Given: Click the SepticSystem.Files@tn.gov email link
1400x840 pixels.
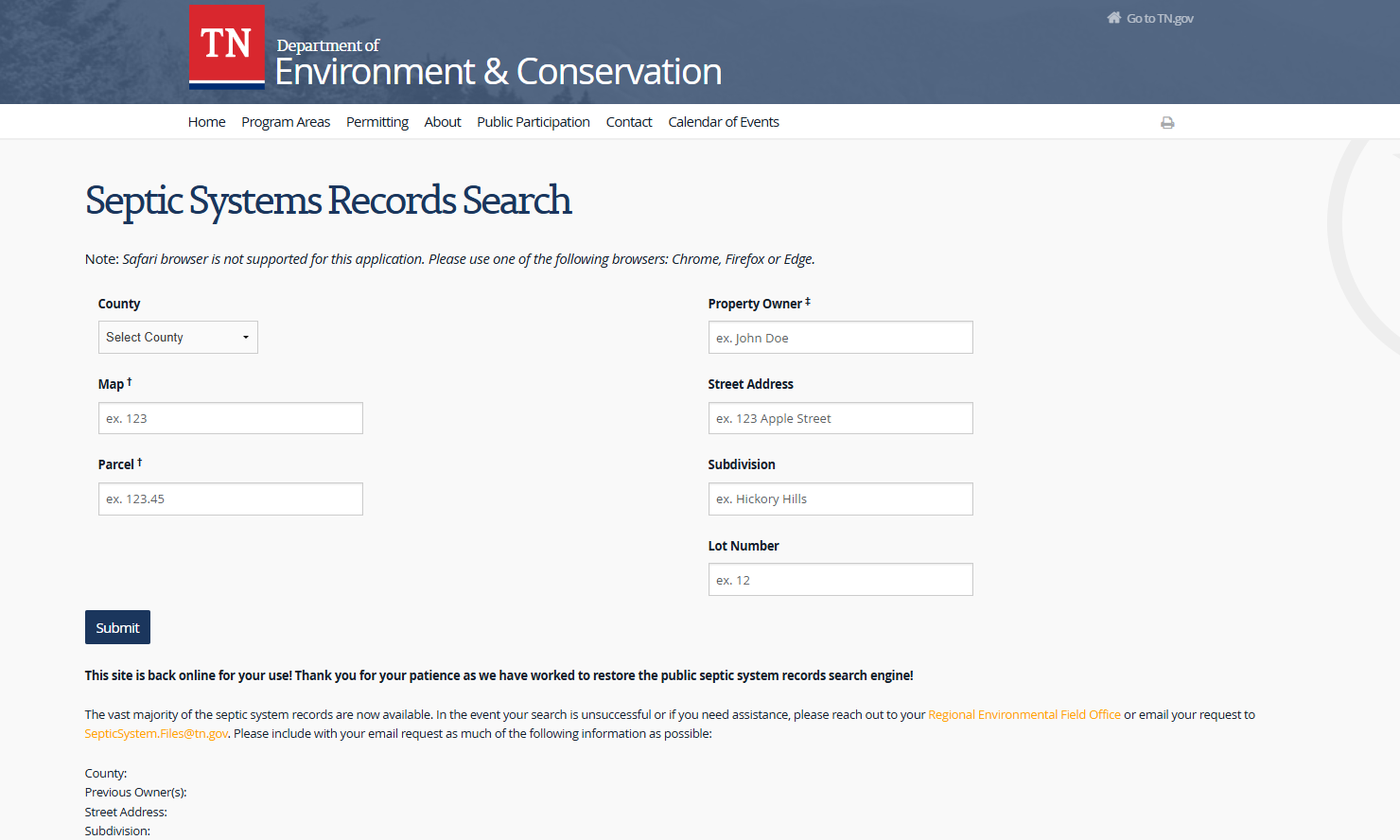Looking at the screenshot, I should [156, 734].
